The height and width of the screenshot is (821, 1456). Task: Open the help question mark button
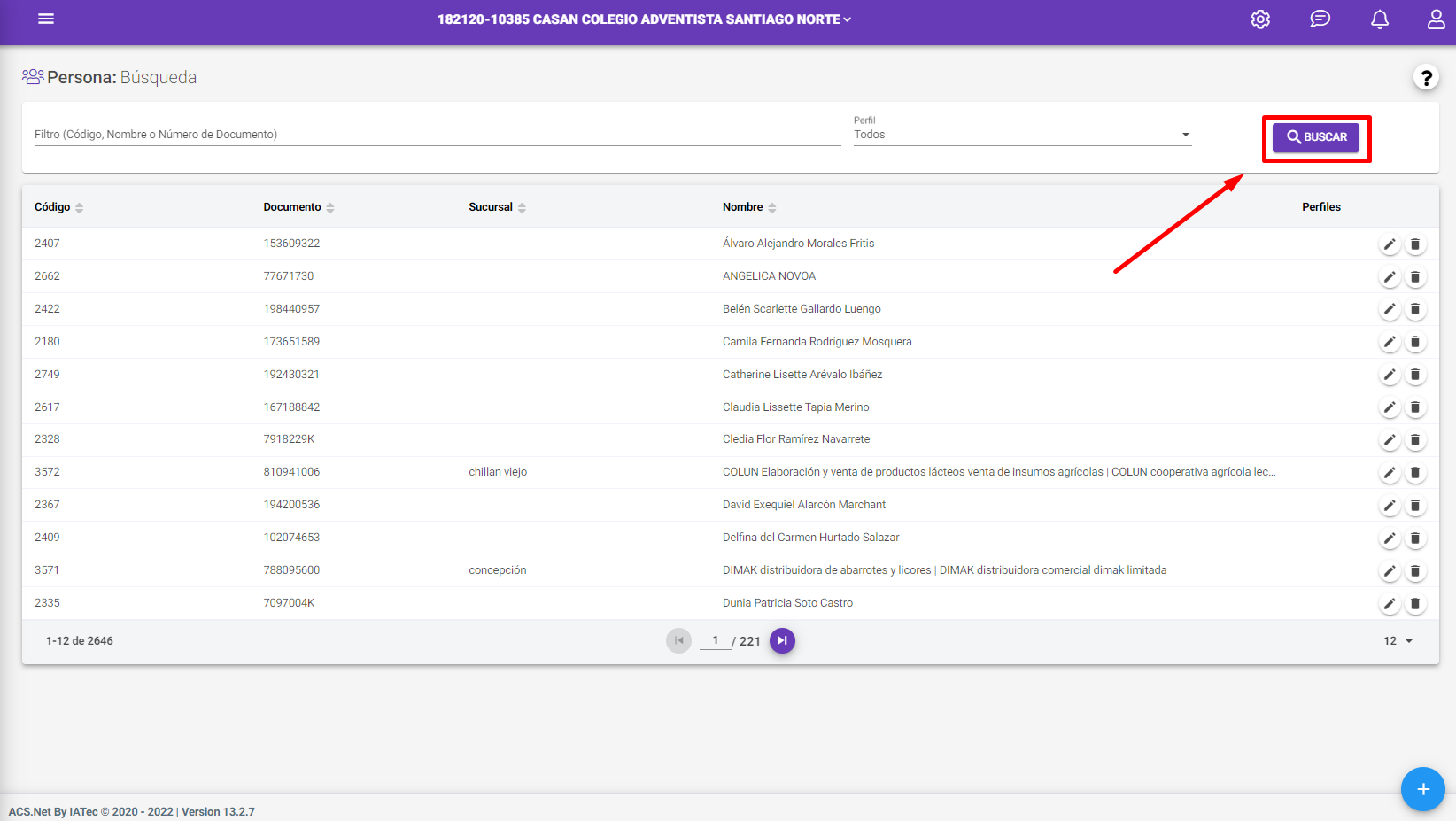[1426, 78]
